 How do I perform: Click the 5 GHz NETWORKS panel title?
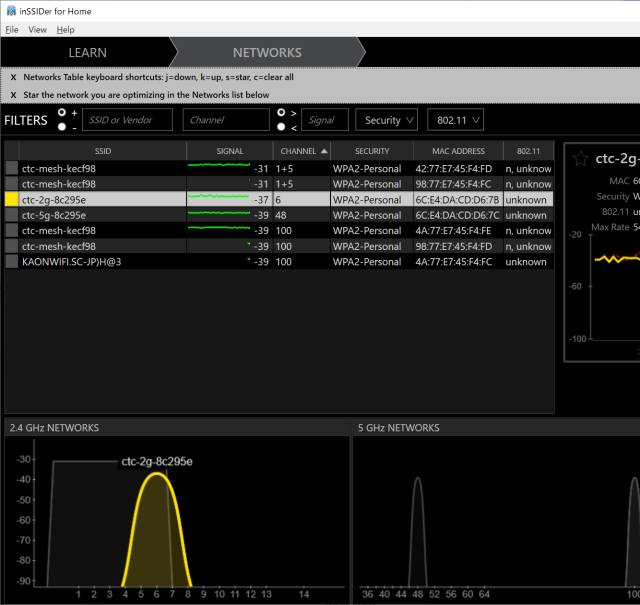398,427
